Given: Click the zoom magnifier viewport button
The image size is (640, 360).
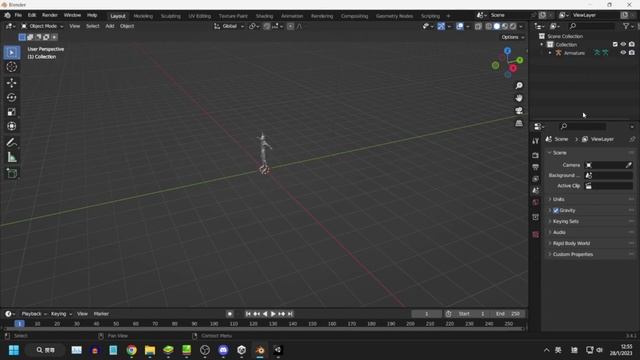Looking at the screenshot, I should (519, 85).
